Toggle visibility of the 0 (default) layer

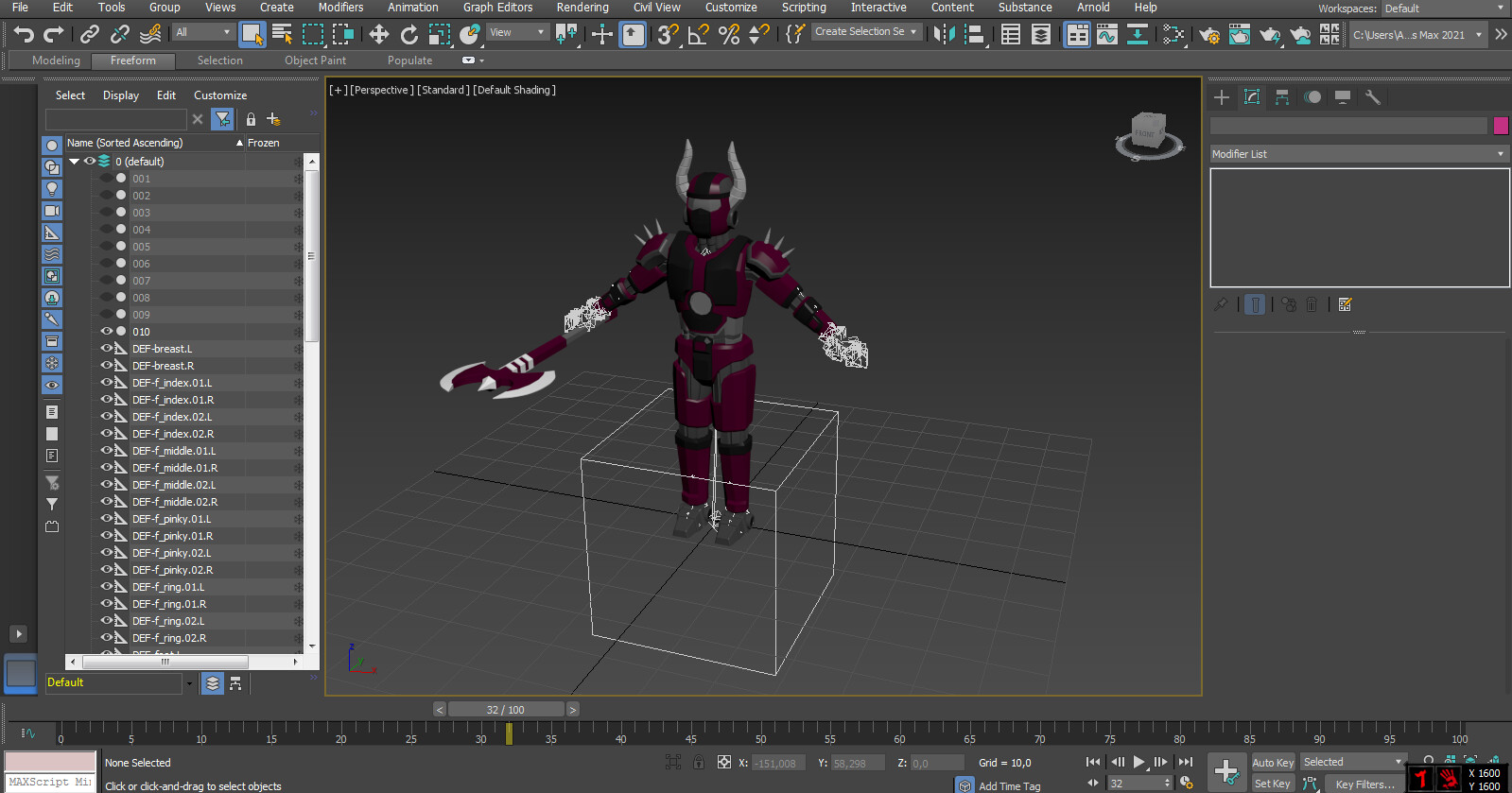[x=90, y=162]
